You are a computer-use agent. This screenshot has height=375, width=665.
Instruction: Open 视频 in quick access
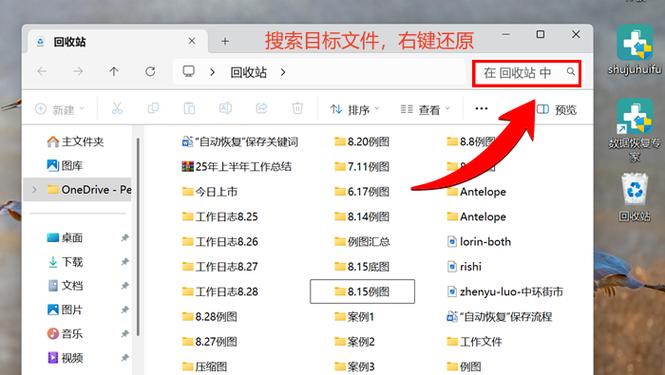click(65, 358)
